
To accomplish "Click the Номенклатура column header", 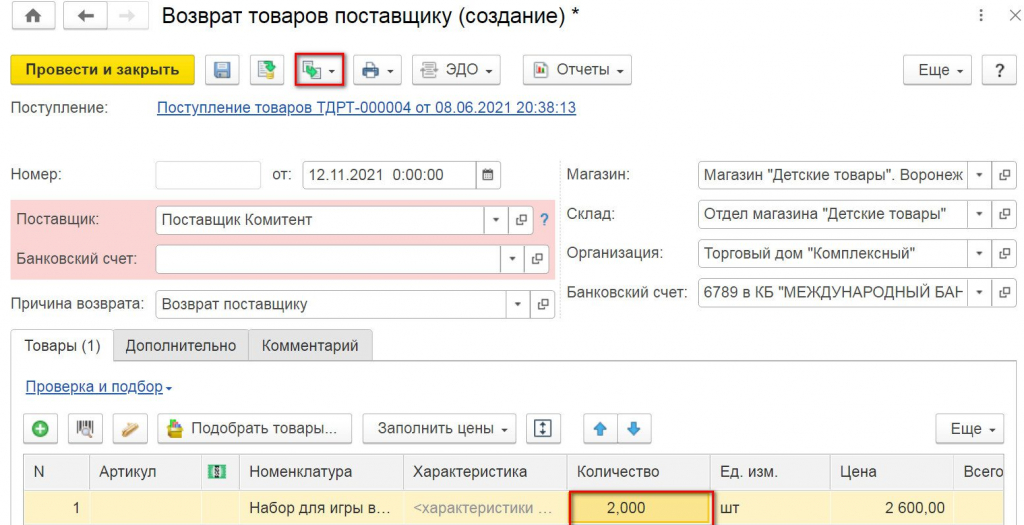I will (322, 472).
